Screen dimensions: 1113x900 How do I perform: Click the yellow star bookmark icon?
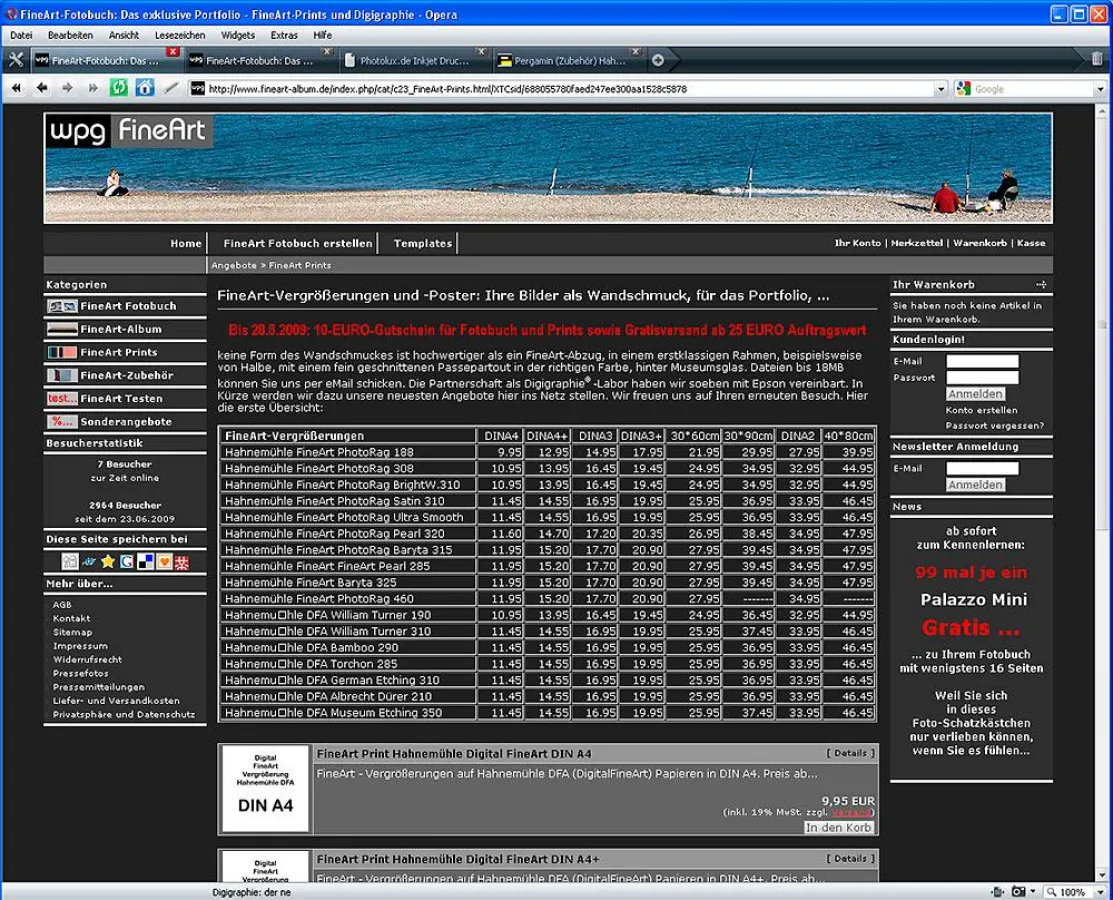[107, 561]
